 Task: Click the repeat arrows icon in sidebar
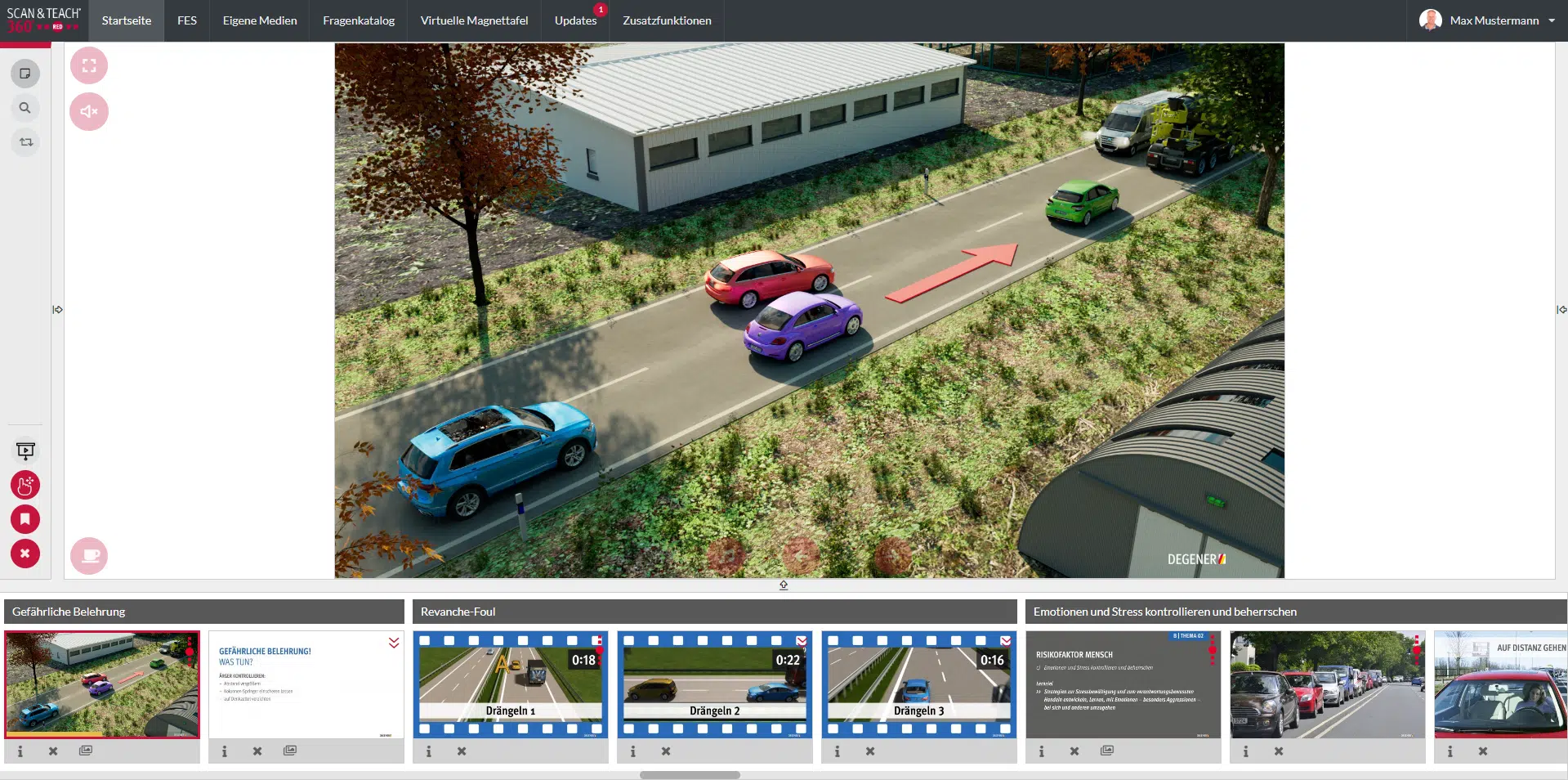tap(25, 142)
